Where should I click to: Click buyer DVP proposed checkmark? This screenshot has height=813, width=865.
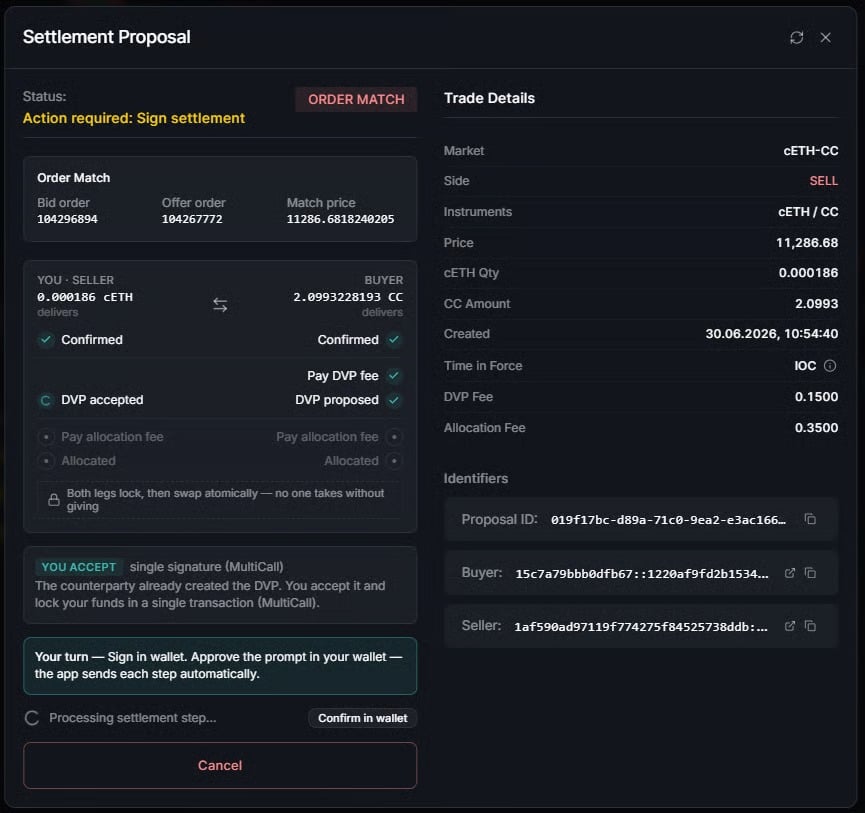point(393,400)
